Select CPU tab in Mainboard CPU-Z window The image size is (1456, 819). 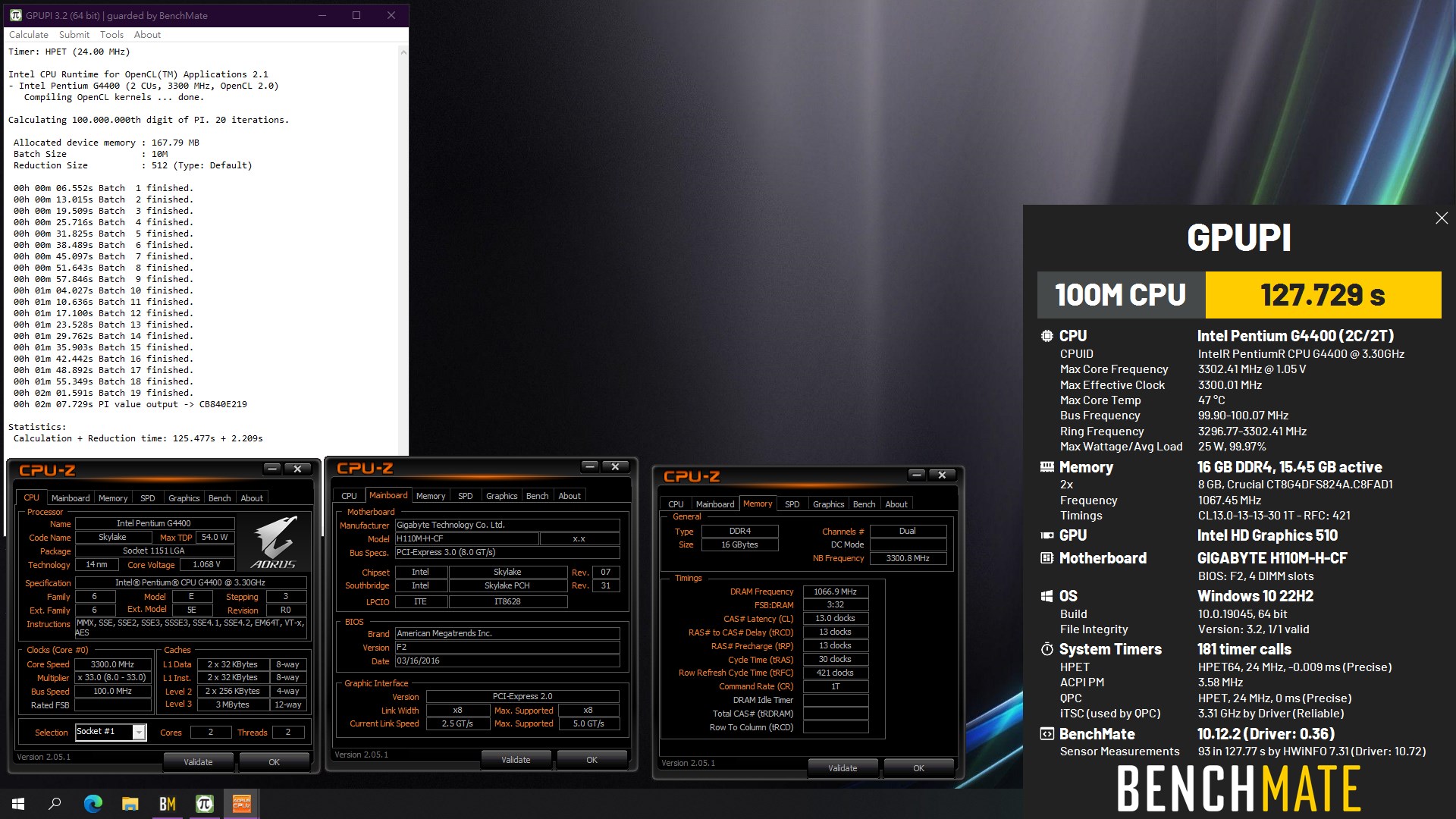[349, 496]
